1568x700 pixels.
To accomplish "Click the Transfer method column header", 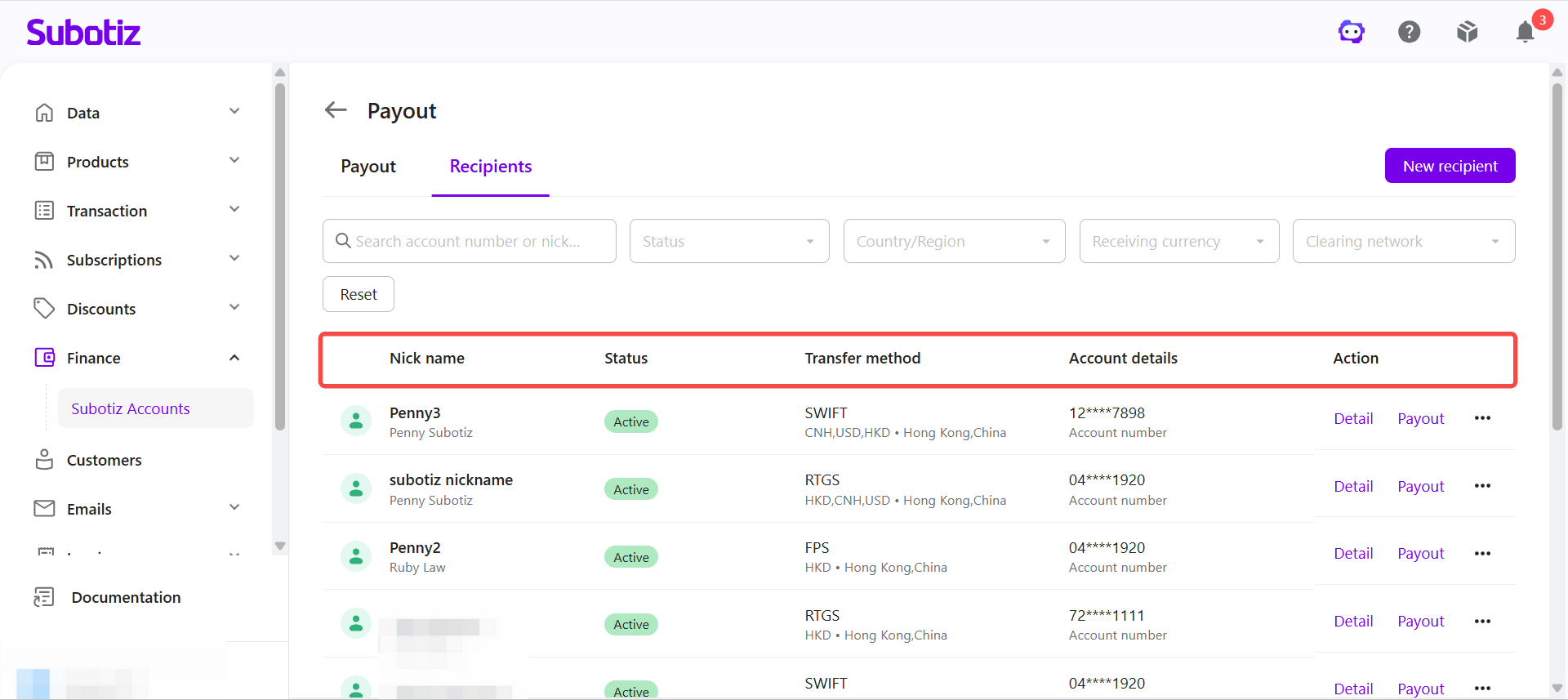I will click(862, 358).
